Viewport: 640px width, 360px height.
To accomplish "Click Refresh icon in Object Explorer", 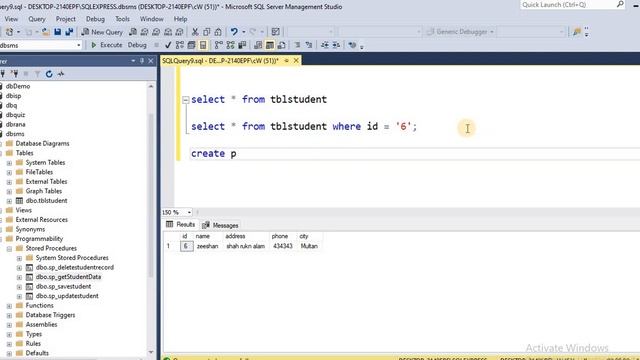I will [x=49, y=74].
